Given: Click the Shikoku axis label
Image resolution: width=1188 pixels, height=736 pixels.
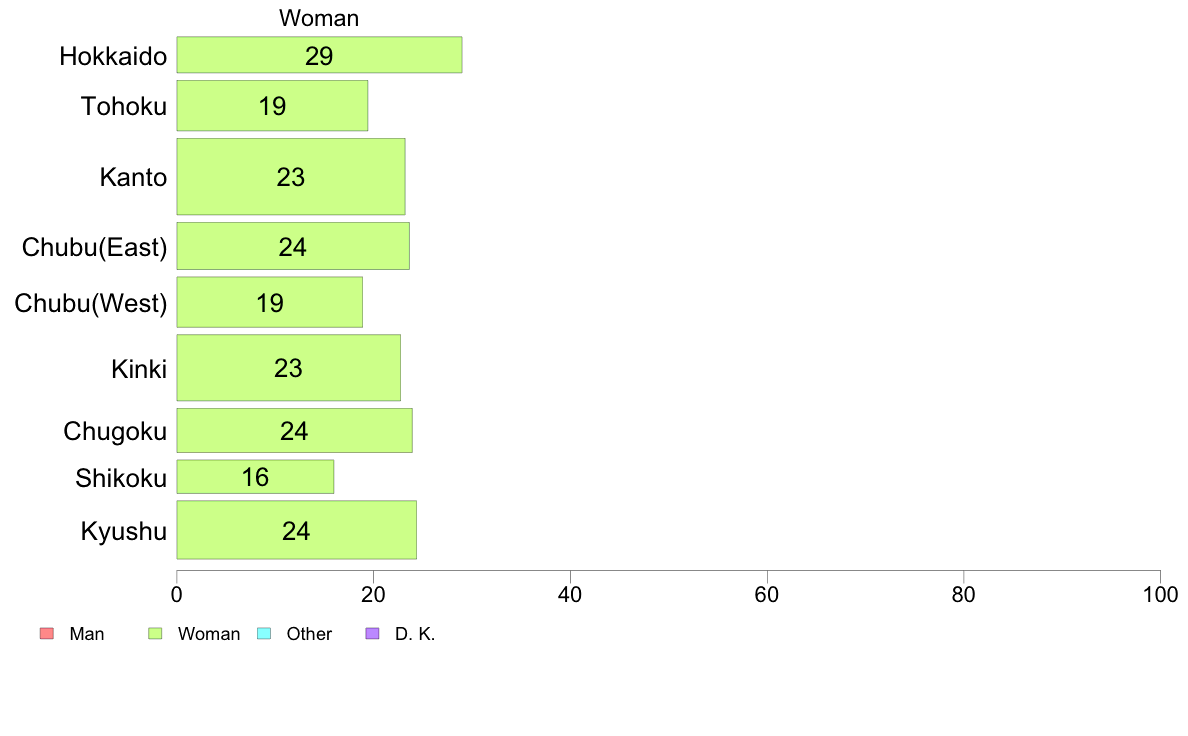Looking at the screenshot, I should pos(121,478).
